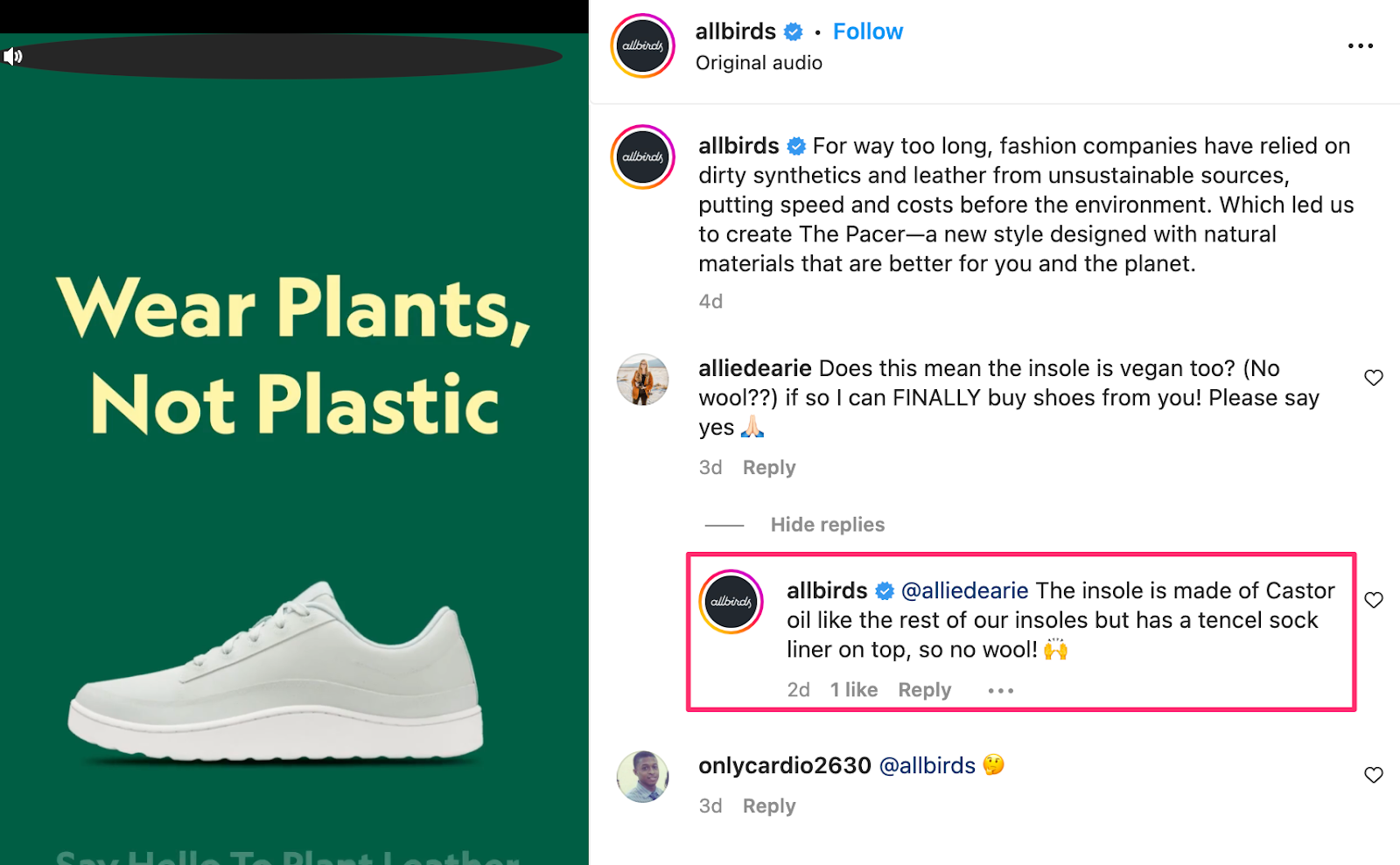This screenshot has height=865, width=1400.
Task: Open the allbirds profile picture thumbnail
Action: (641, 45)
